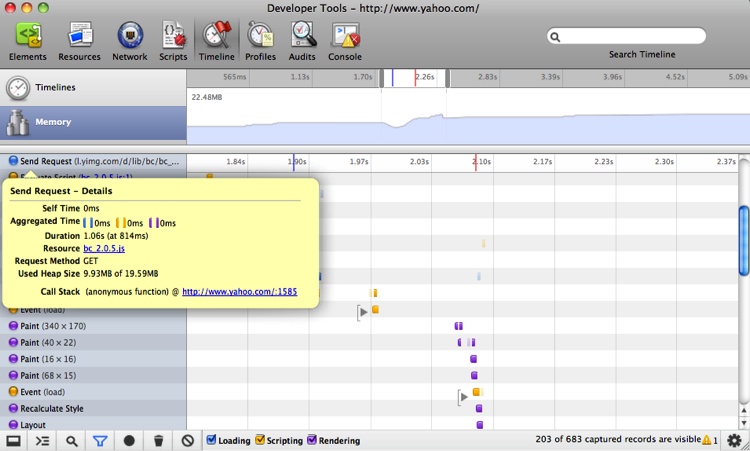The image size is (750, 451).
Task: Dock the developer tools window
Action: [13, 440]
